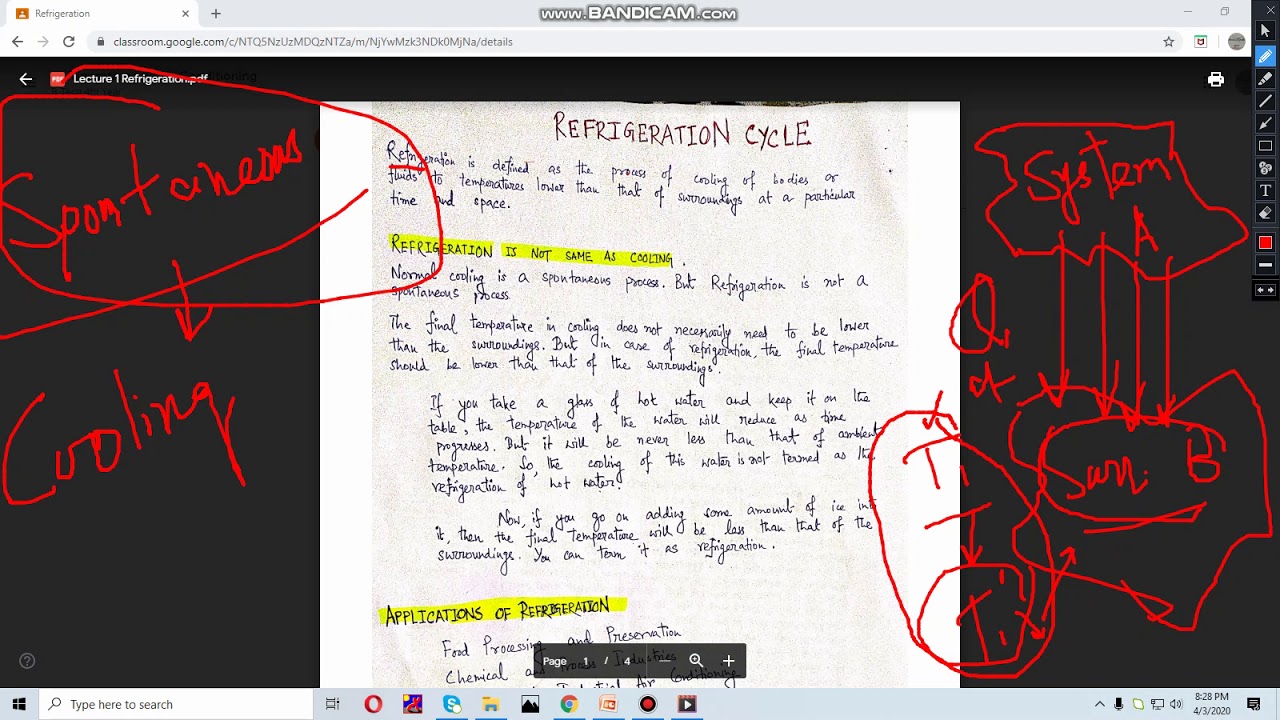
Task: Click the move toolbar arrows button
Action: click(x=1265, y=290)
